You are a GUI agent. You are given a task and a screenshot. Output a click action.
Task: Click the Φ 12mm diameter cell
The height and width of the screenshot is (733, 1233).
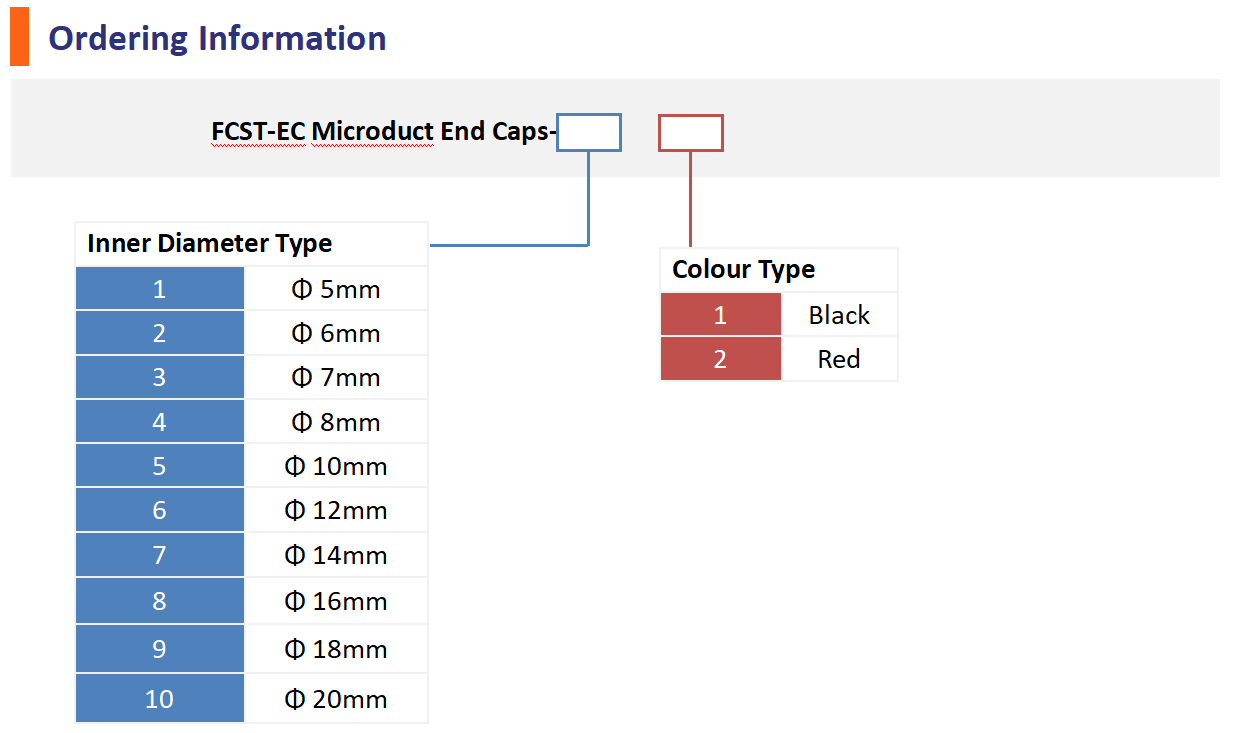[336, 510]
